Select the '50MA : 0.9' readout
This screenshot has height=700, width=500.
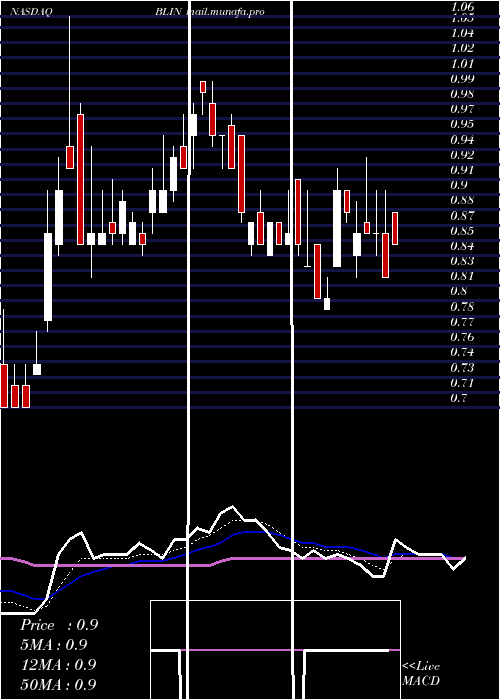(59, 684)
